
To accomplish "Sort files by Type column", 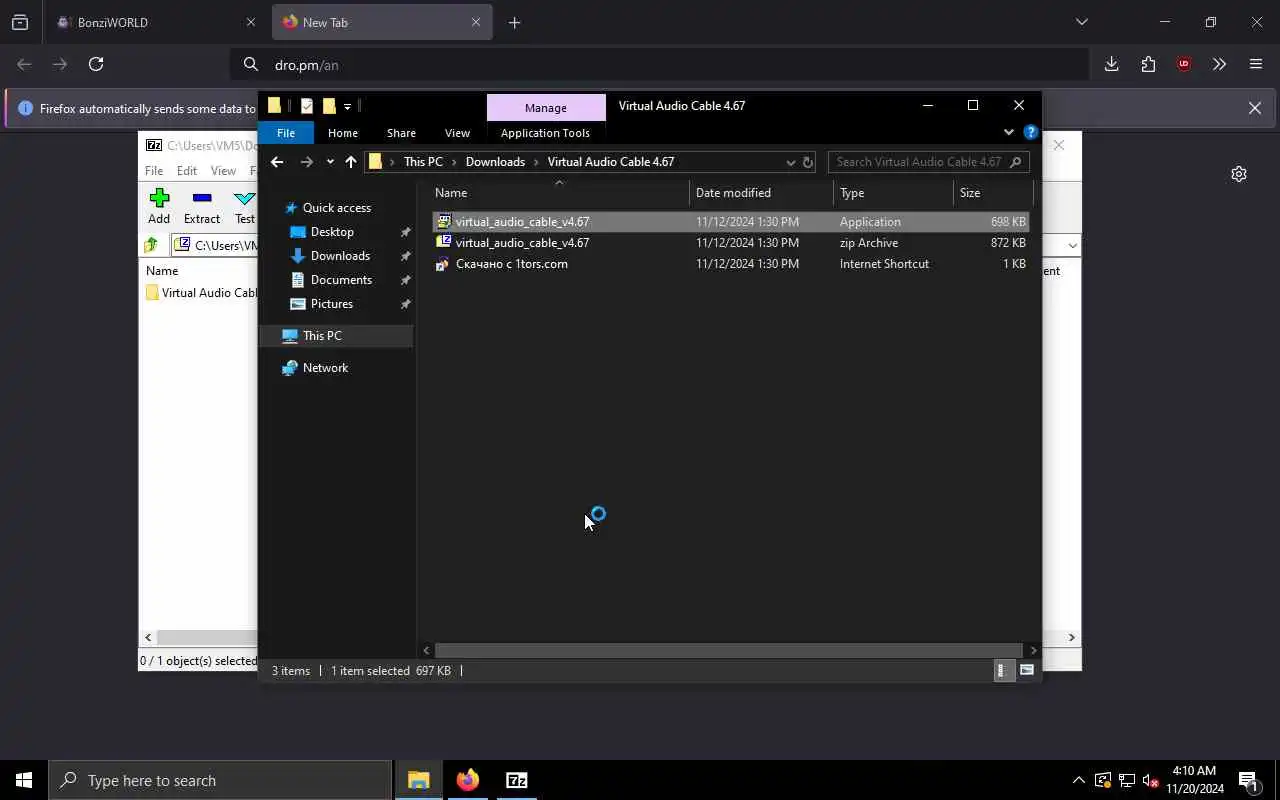I will point(852,193).
